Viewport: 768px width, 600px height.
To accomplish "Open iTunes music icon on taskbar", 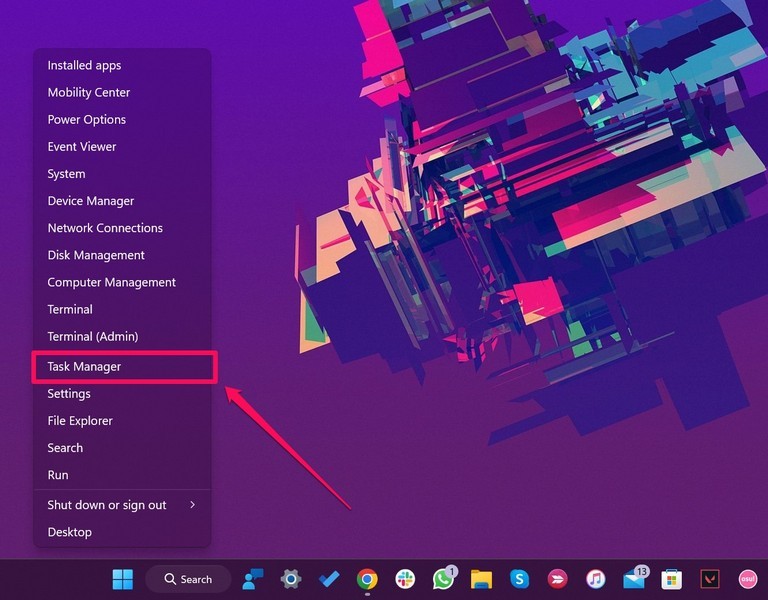I will coord(595,579).
